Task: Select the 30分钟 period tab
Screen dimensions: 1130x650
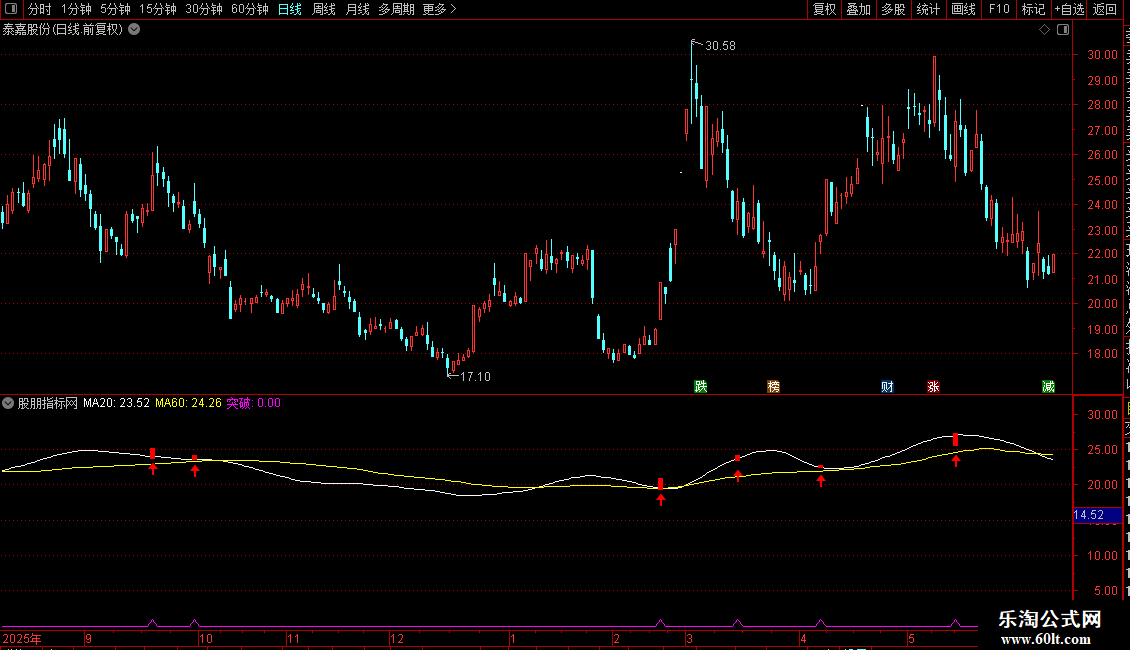Action: pos(204,9)
